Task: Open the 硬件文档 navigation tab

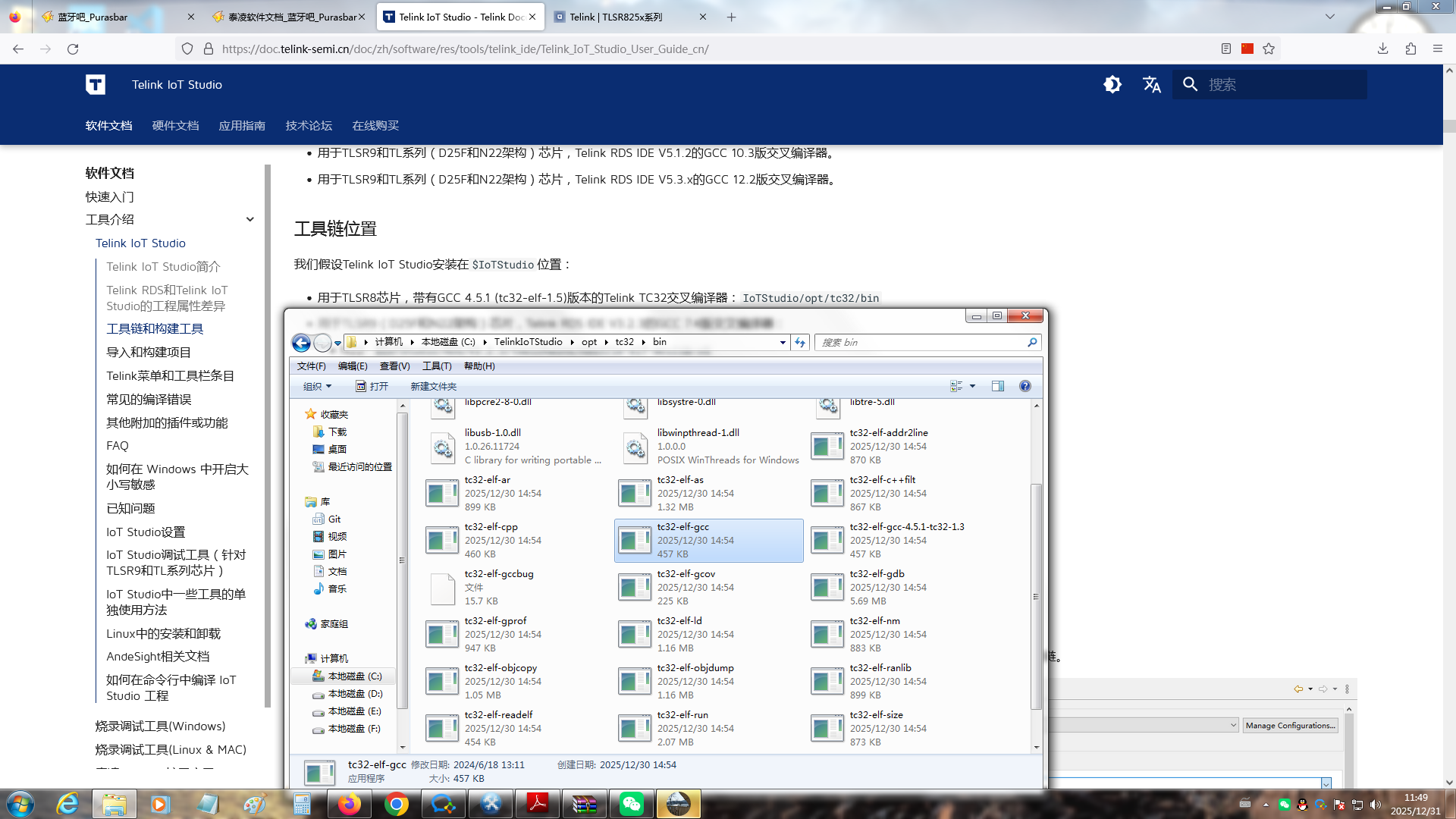Action: [175, 126]
